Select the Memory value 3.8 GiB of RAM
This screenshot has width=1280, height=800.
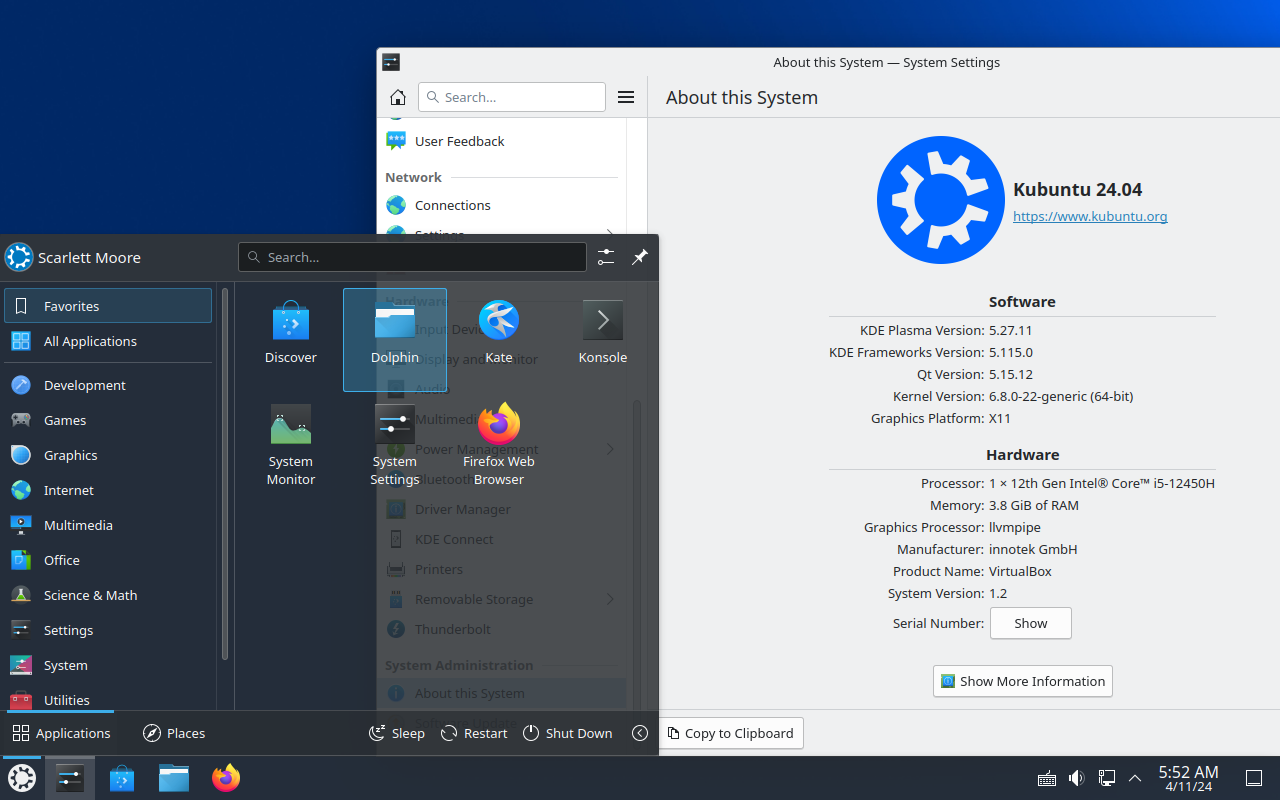coord(1034,505)
